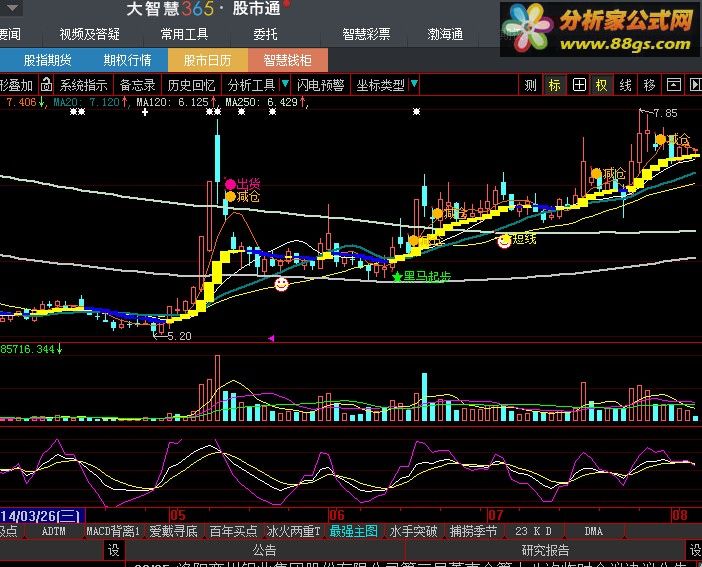Open the 系统指示 toolbar item
This screenshot has height=567, width=702.
[83, 85]
